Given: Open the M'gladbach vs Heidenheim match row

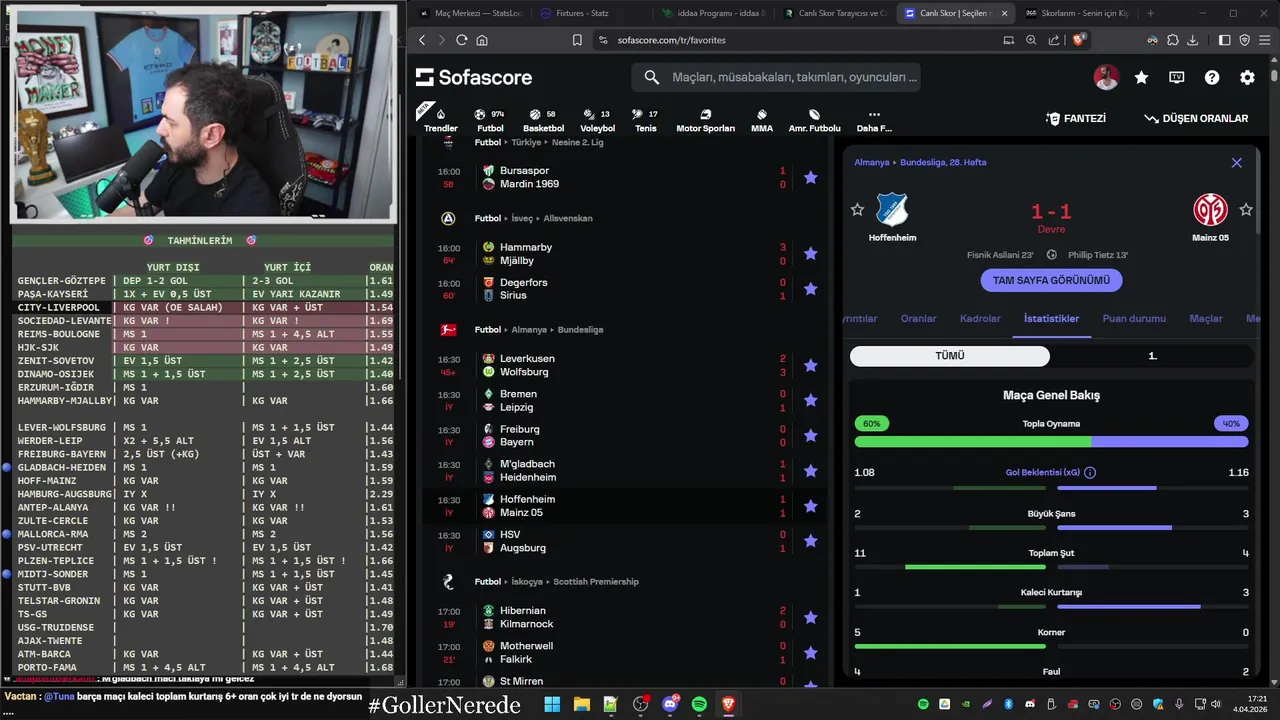Looking at the screenshot, I should coord(626,471).
